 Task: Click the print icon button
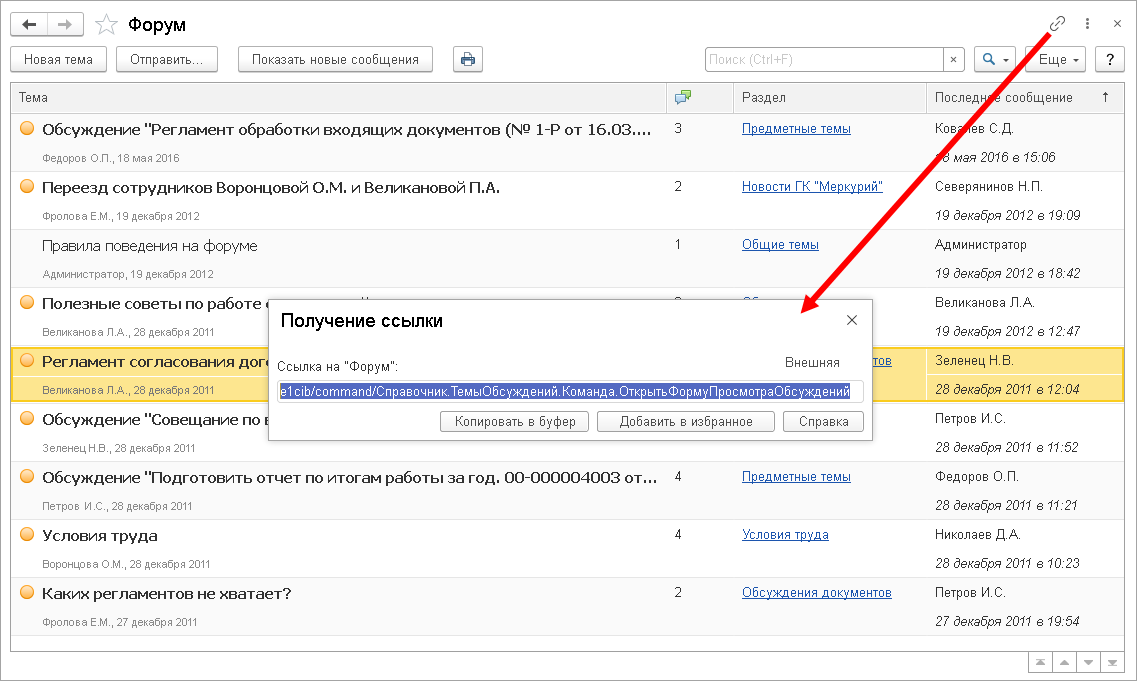coord(467,59)
